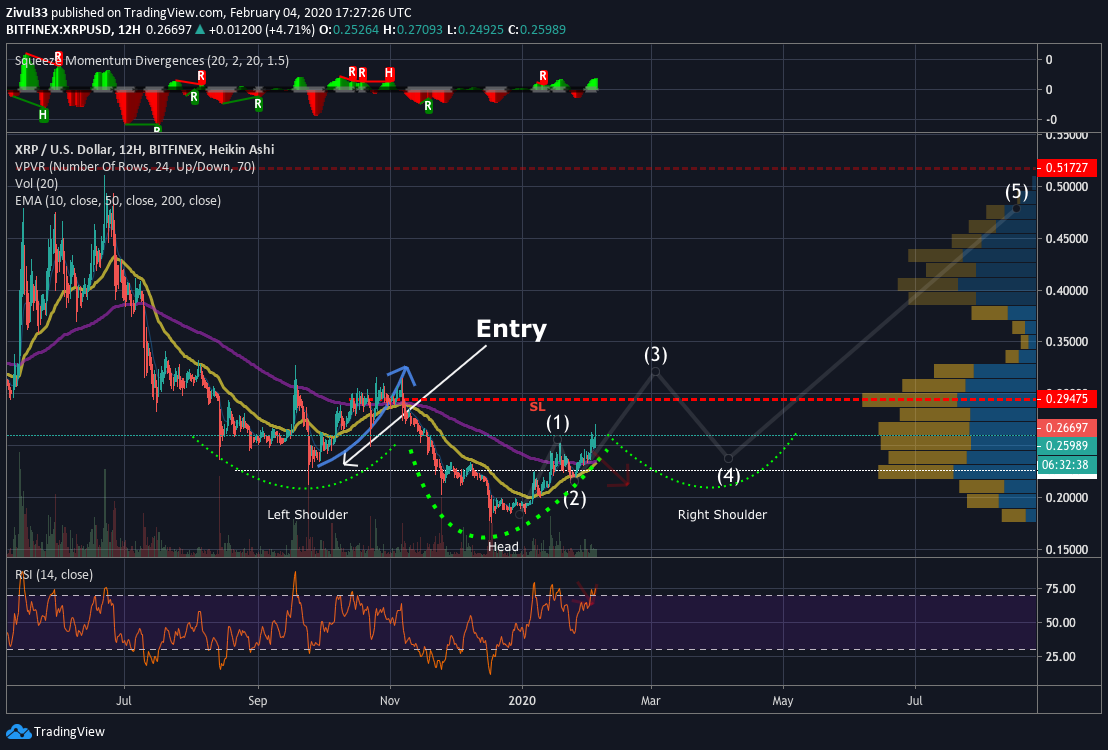Click the "Sep" time axis label
This screenshot has width=1108, height=750.
258,701
